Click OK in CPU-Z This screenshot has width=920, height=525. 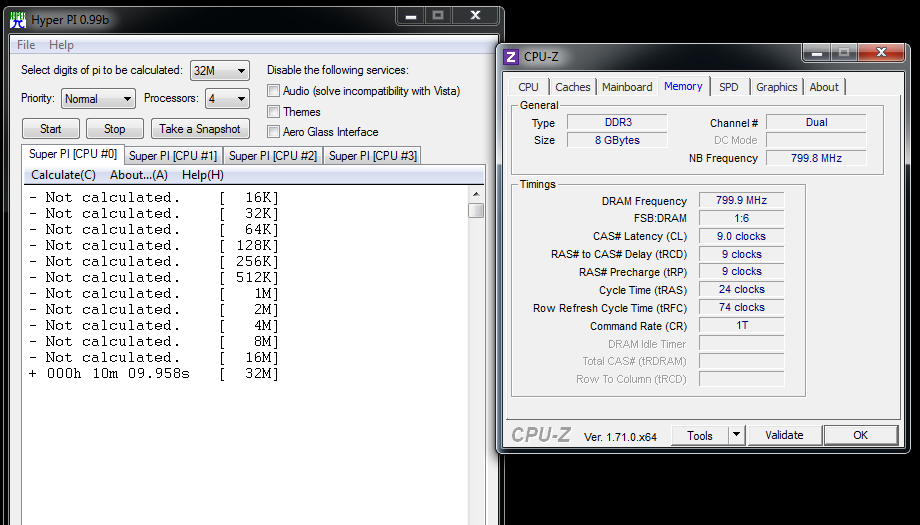click(x=860, y=435)
